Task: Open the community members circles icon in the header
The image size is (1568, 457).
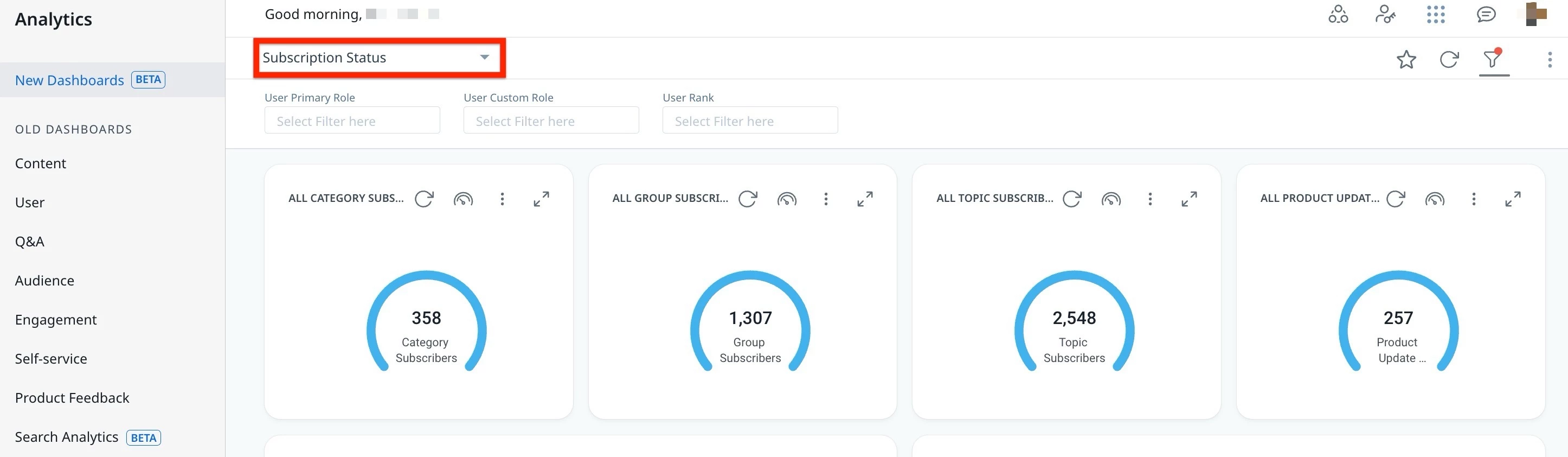Action: pyautogui.click(x=1338, y=14)
